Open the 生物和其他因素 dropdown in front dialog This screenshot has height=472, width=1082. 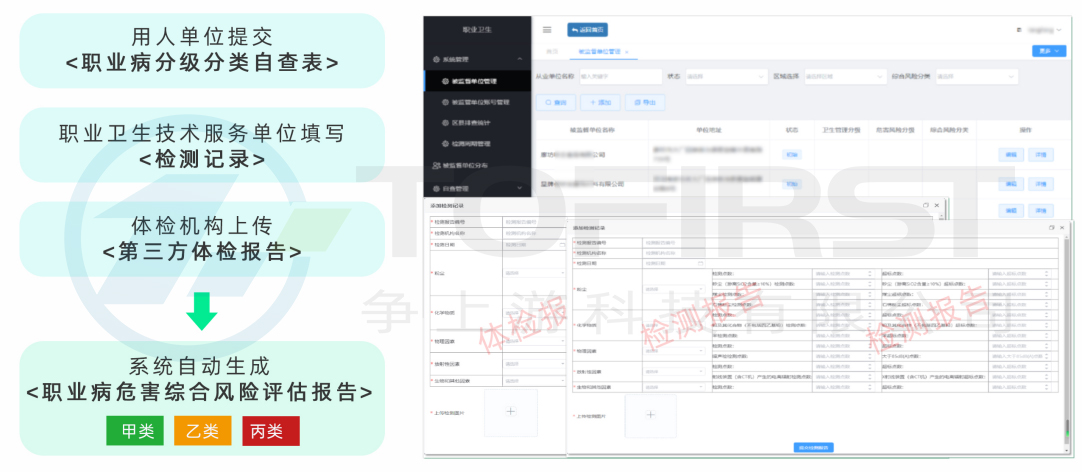pos(675,388)
